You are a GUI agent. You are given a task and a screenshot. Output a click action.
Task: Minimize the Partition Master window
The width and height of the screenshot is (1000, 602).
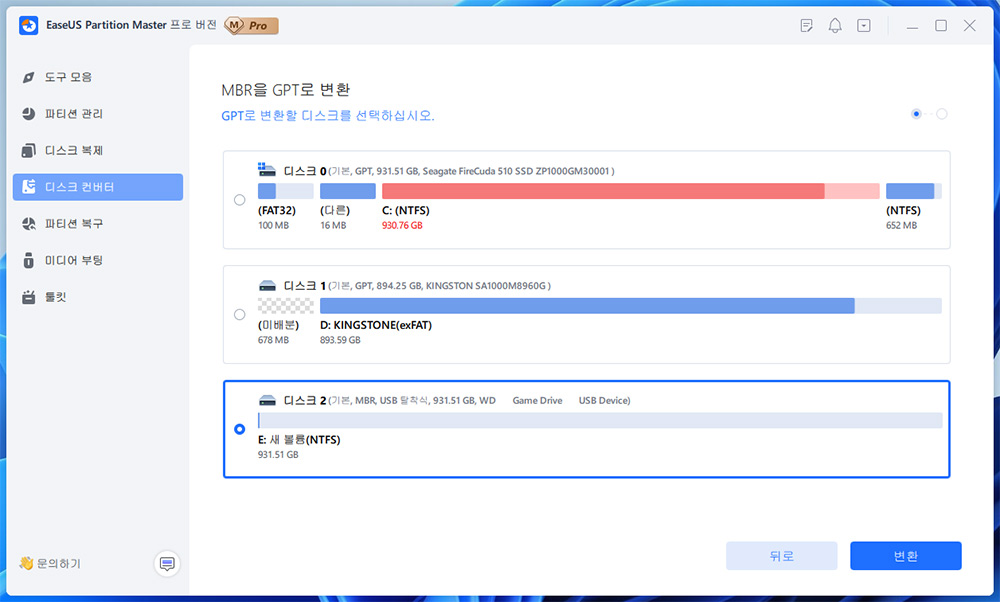(x=913, y=26)
